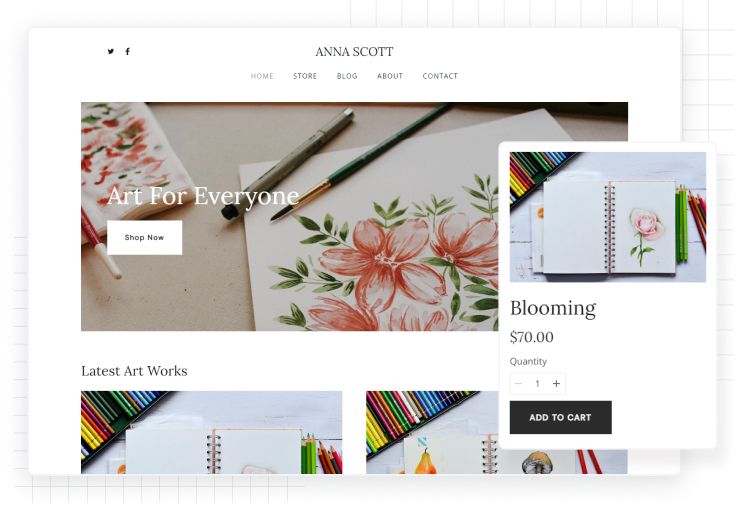
Task: Open the BLOG menu item
Action: point(347,76)
